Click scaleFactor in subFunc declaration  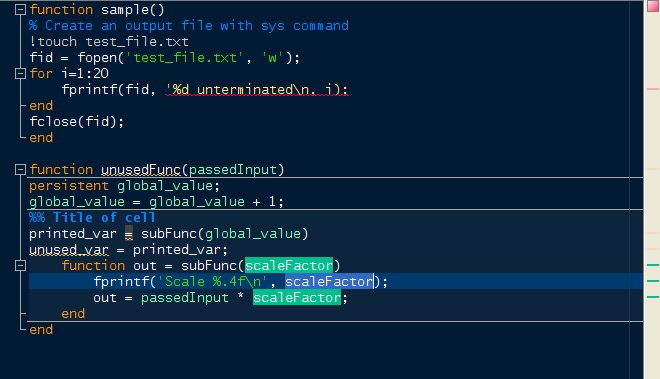click(x=289, y=266)
